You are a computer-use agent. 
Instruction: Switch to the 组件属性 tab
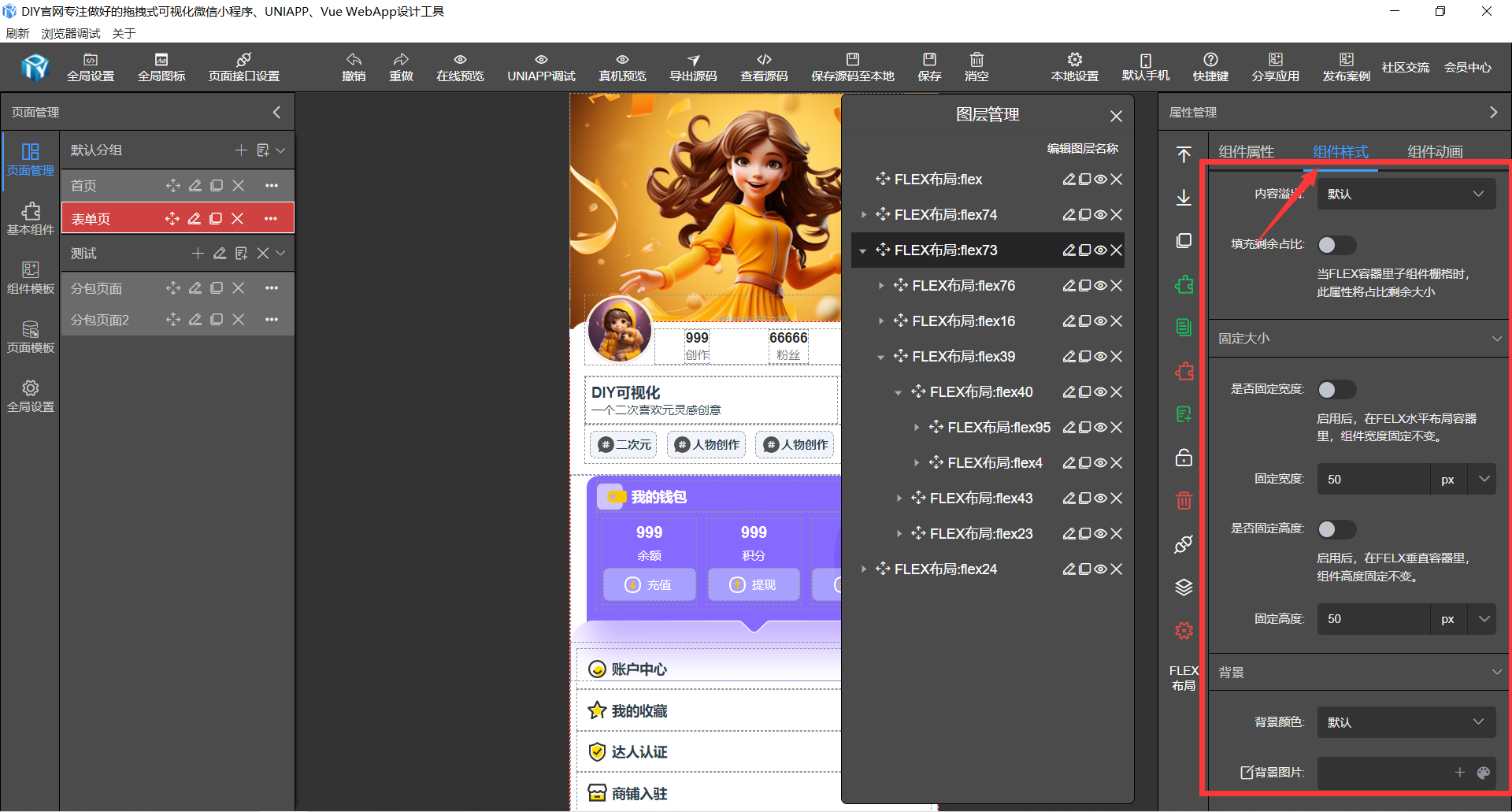[1246, 152]
